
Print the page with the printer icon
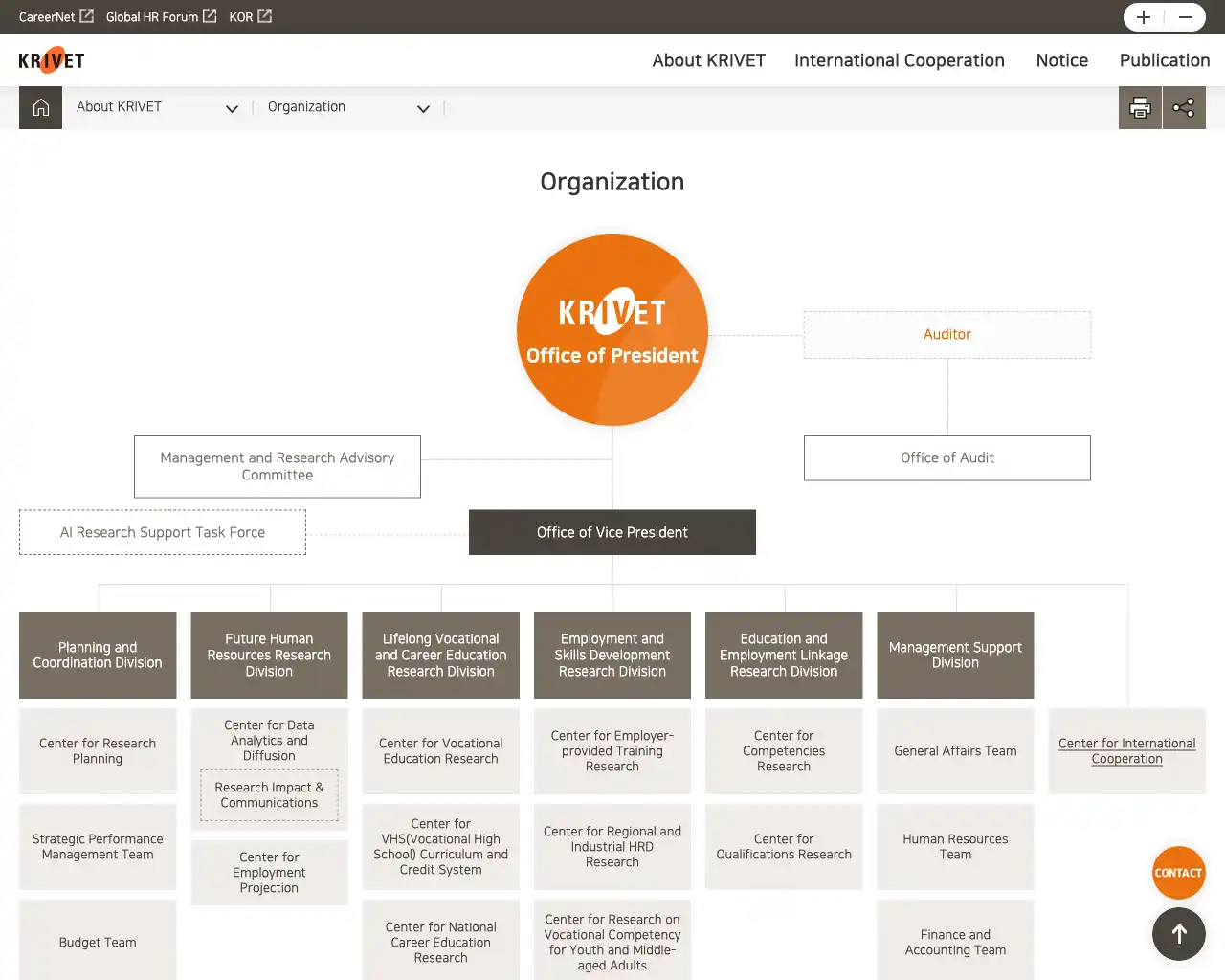tap(1140, 107)
